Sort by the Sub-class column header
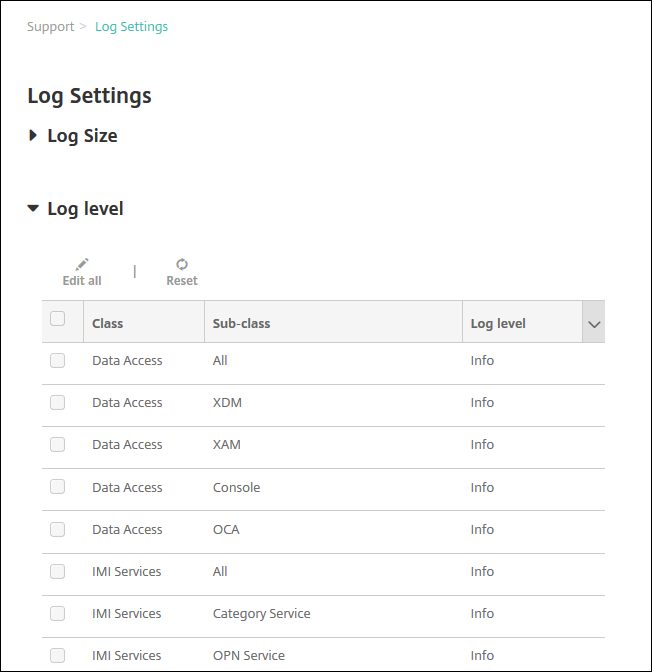Viewport: 652px width, 672px height. [x=241, y=324]
